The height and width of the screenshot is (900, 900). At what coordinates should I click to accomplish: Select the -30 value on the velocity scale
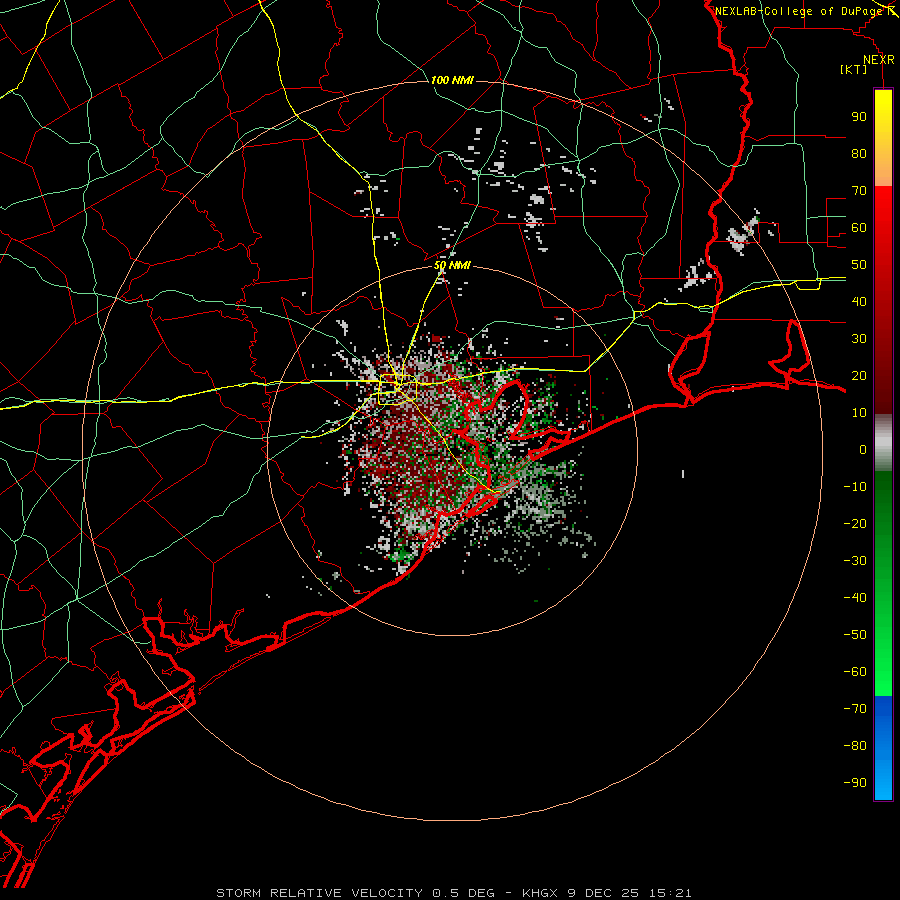[x=855, y=561]
